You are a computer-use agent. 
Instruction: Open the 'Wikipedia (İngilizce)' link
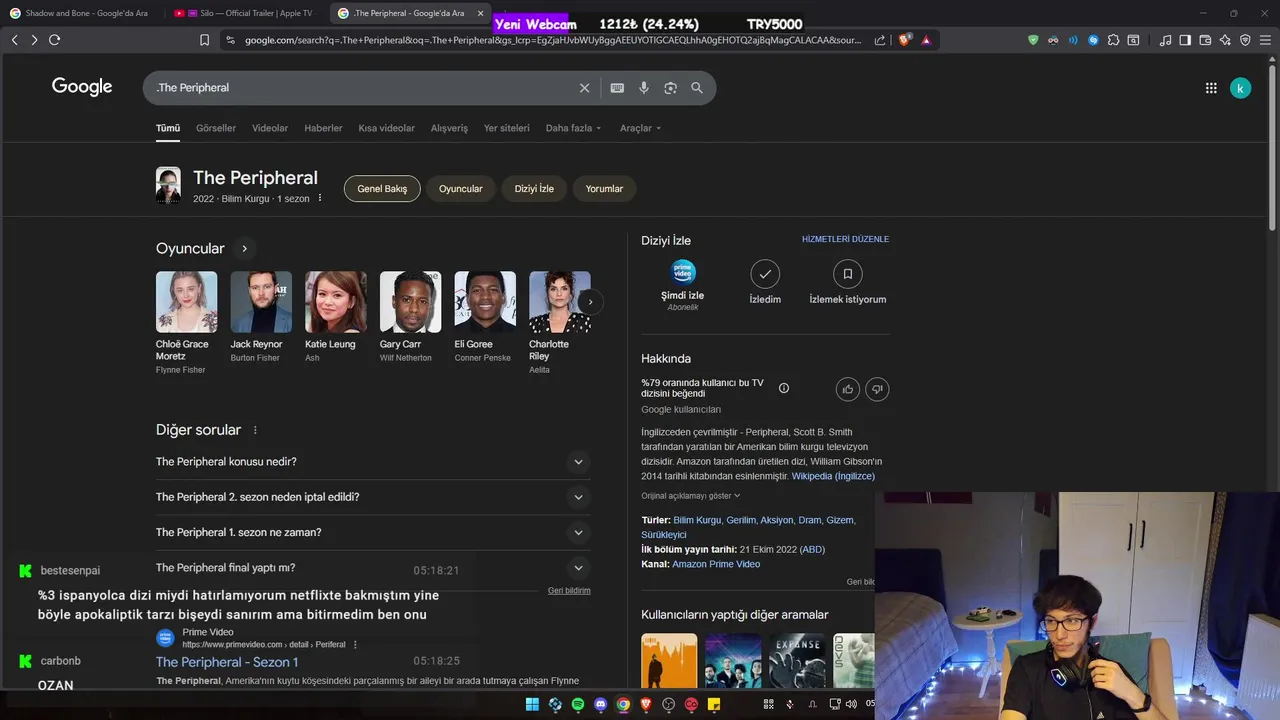(833, 476)
